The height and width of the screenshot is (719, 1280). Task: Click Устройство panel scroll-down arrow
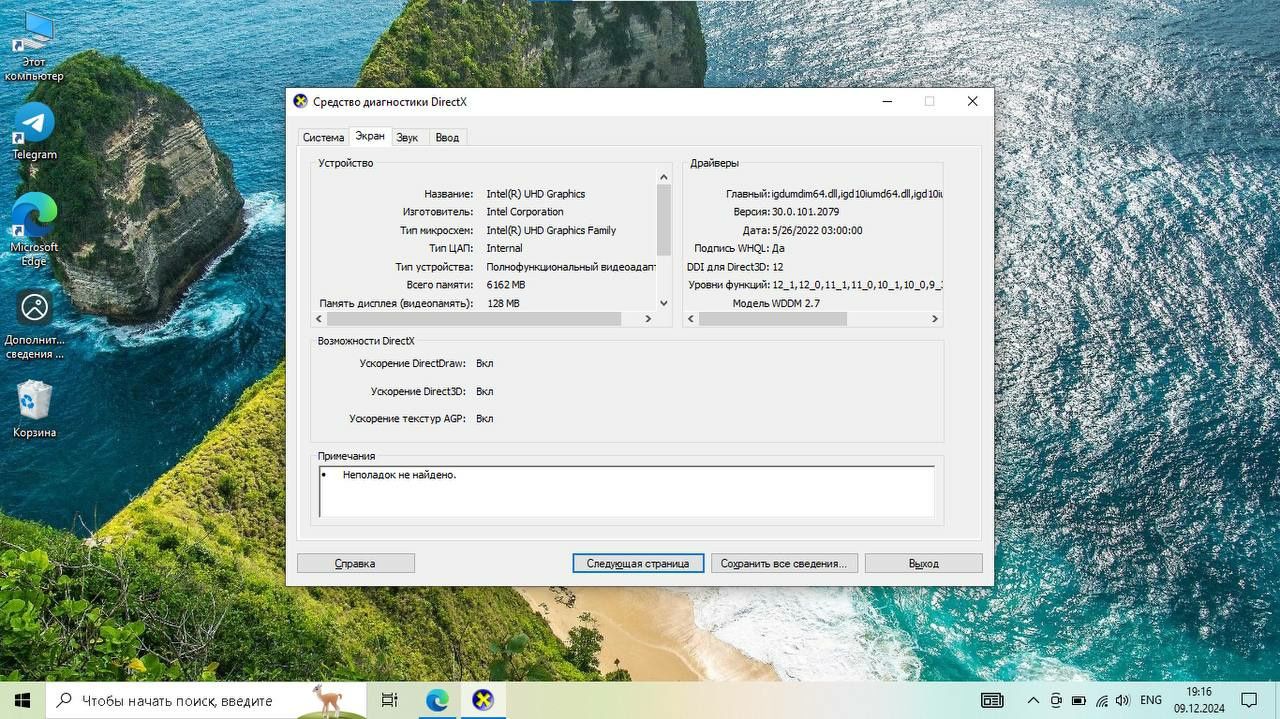(x=664, y=303)
